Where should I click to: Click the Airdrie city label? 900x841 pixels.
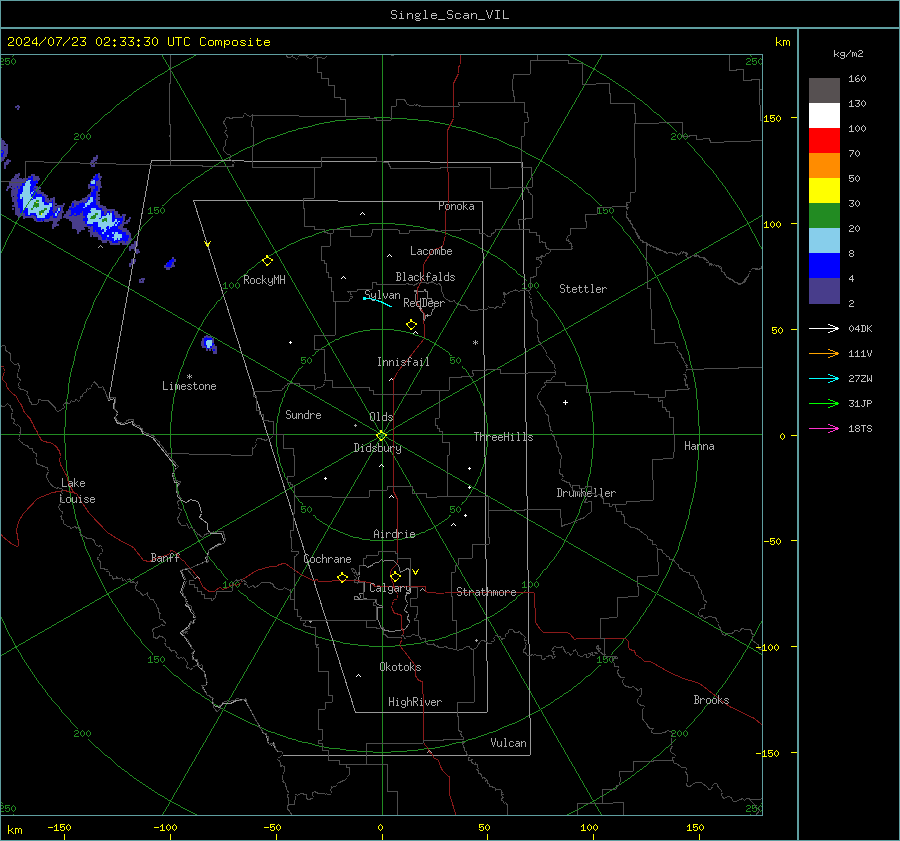coord(394,534)
